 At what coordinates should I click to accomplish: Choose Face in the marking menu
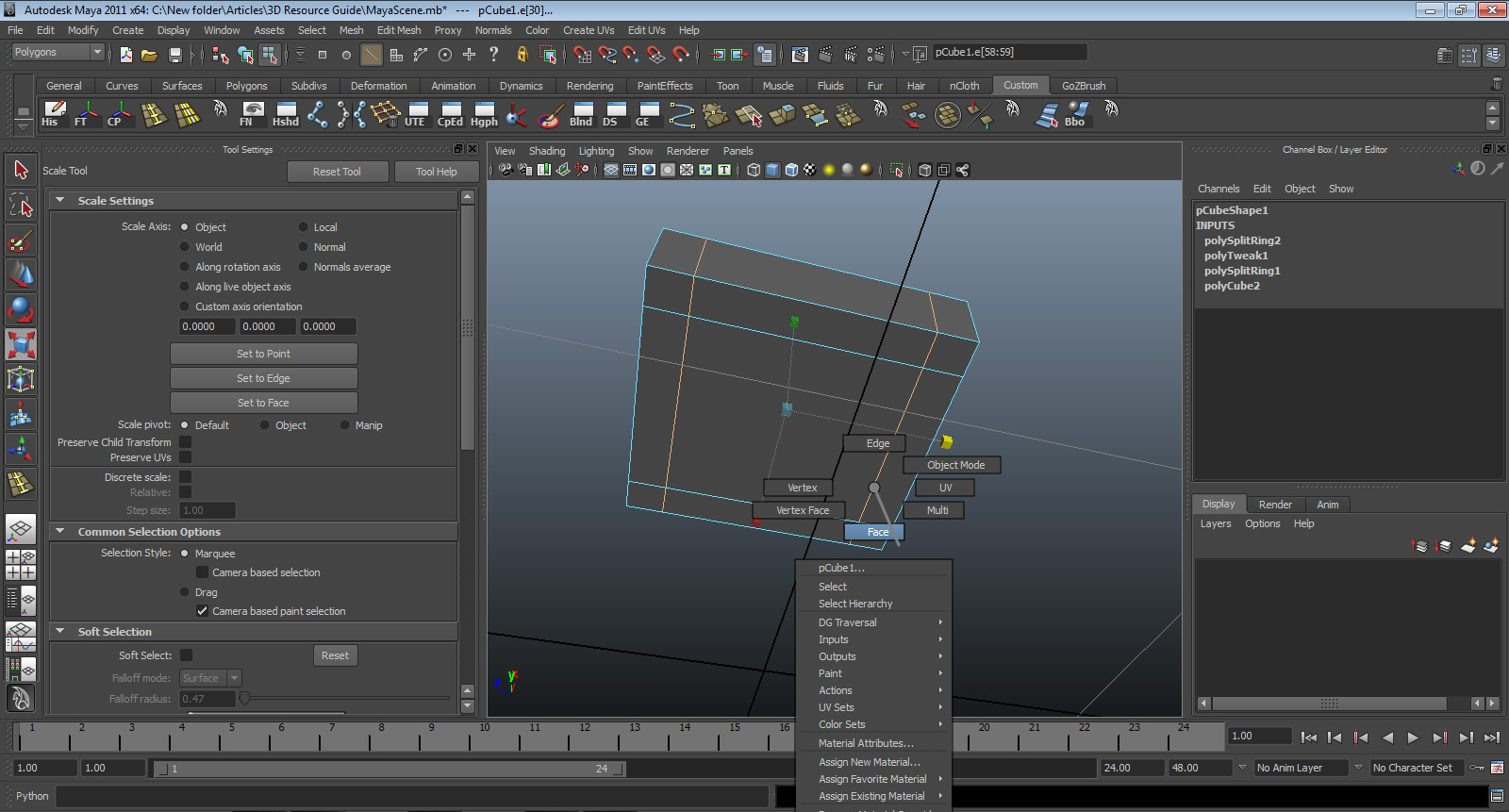click(877, 532)
